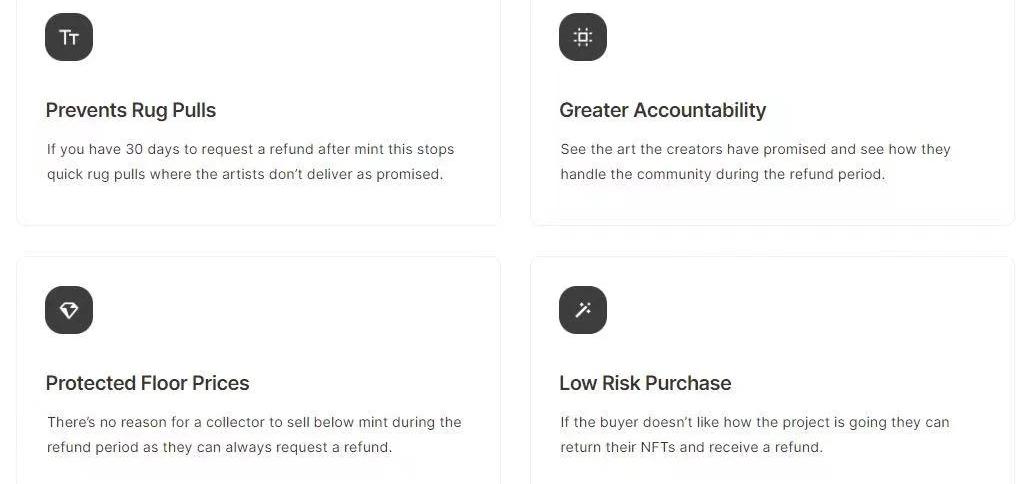Click the line starting "There's no reason for a collector"
The width and height of the screenshot is (1030, 484).
pyautogui.click(x=254, y=422)
